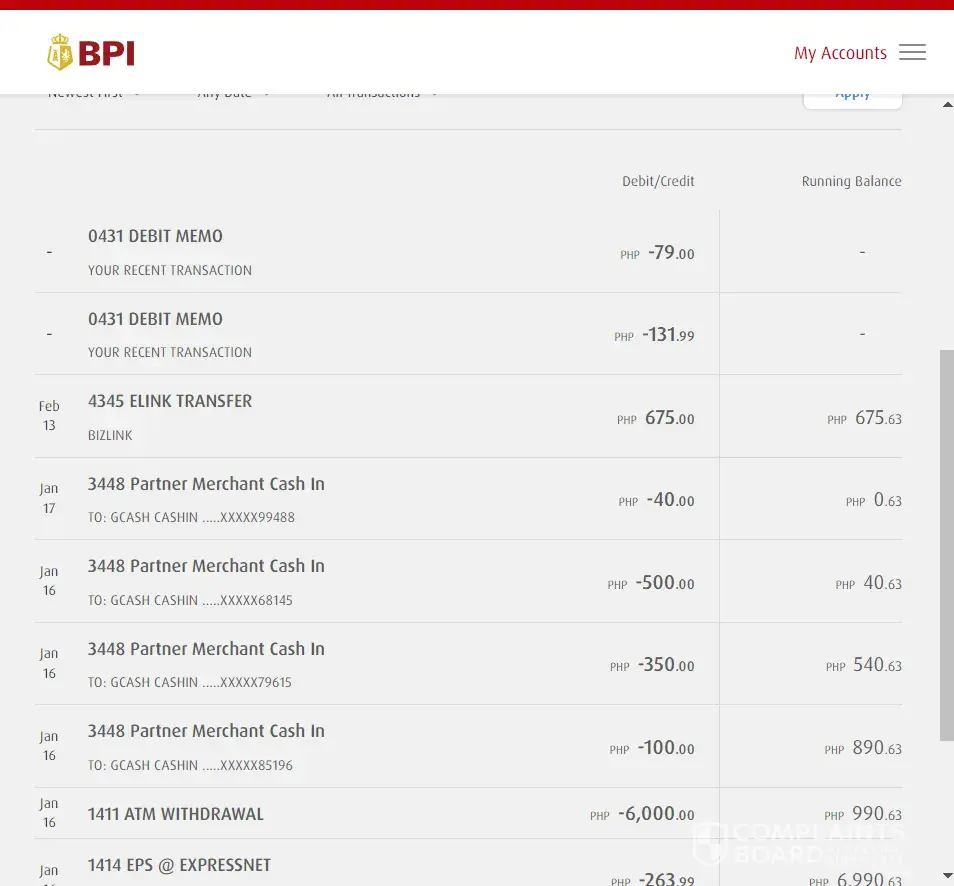This screenshot has height=886, width=954.
Task: Click the Debit/Credit column header
Action: pos(658,181)
